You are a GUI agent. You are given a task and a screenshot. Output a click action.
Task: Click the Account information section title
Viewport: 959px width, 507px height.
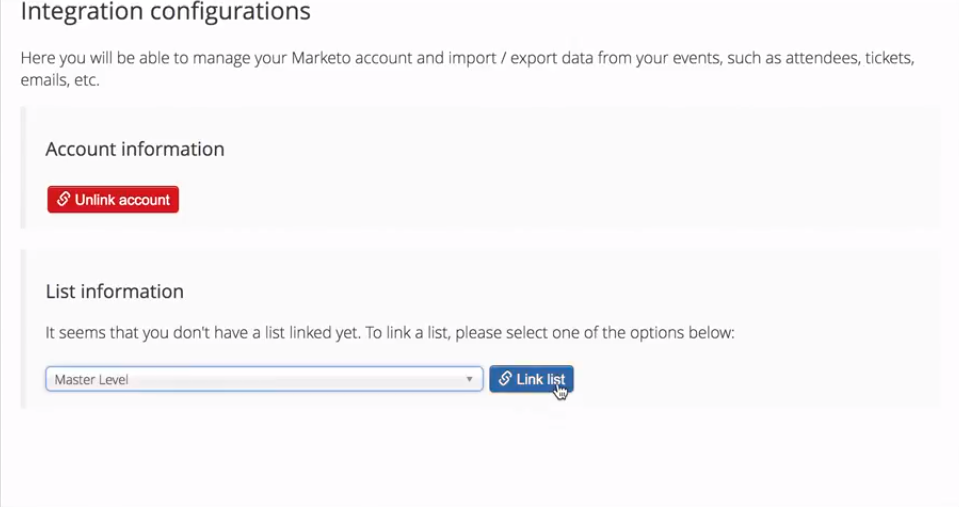tap(135, 149)
